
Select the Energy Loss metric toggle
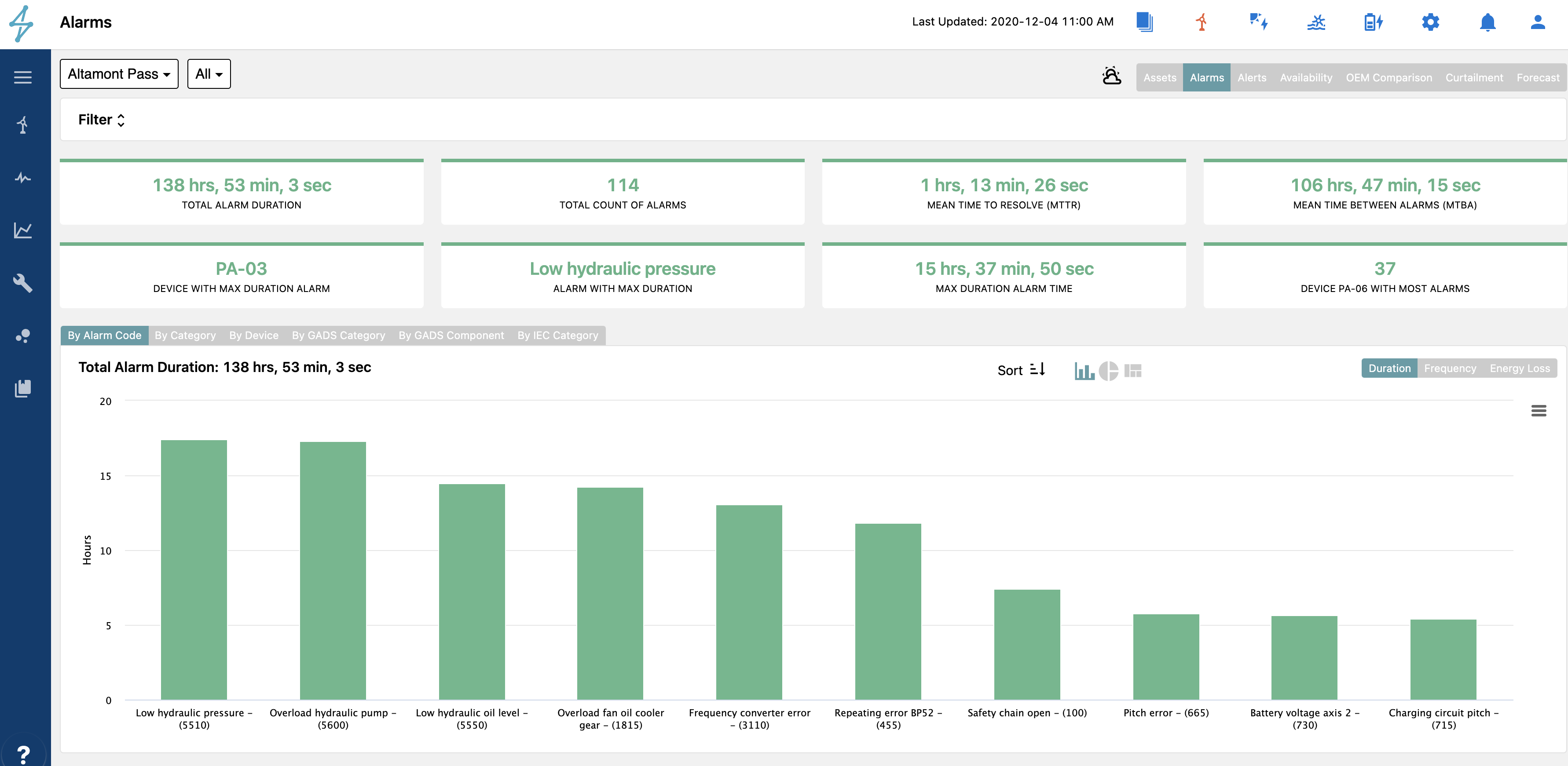point(1519,368)
